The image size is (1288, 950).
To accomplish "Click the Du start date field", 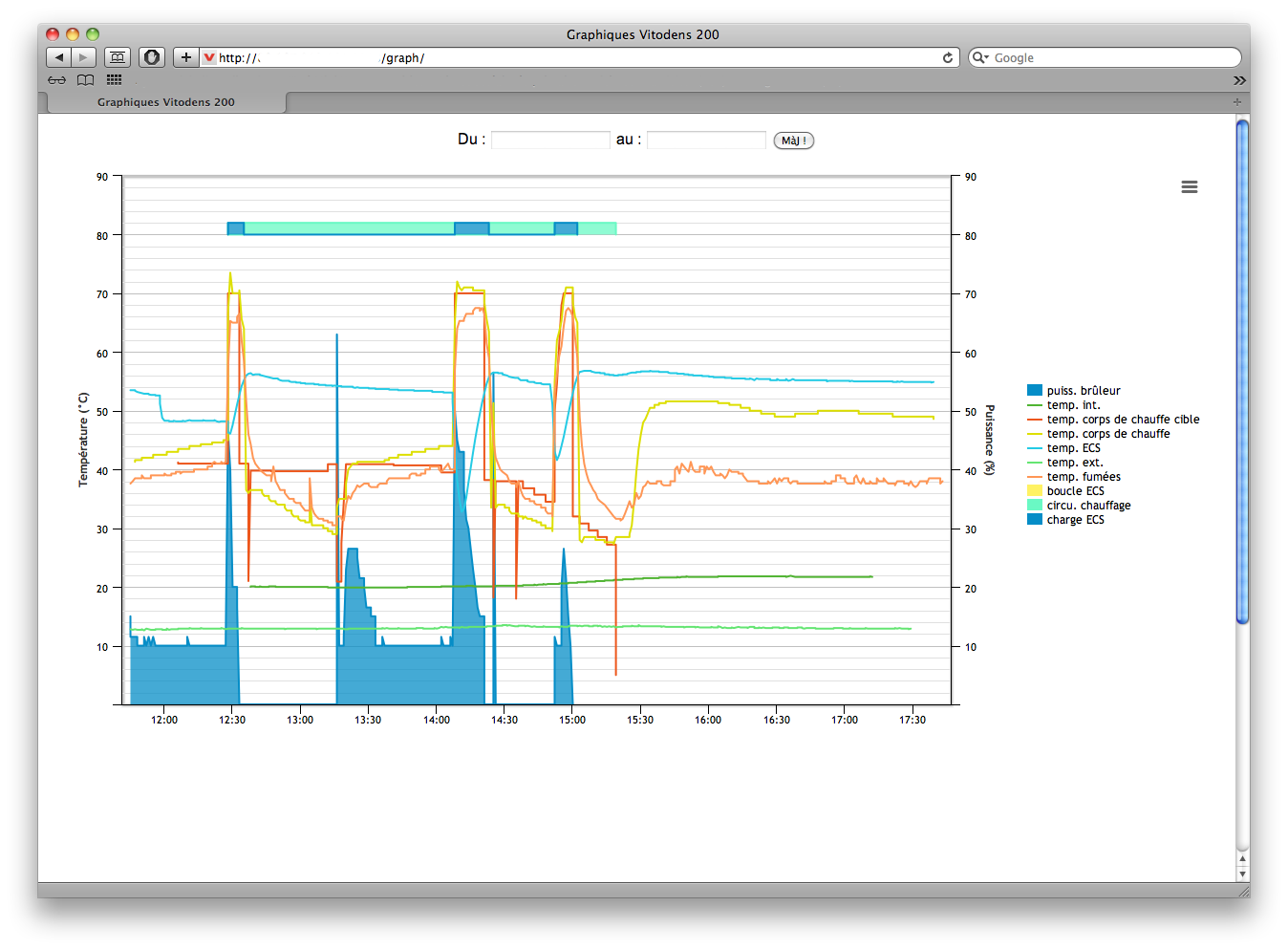I will pos(550,140).
